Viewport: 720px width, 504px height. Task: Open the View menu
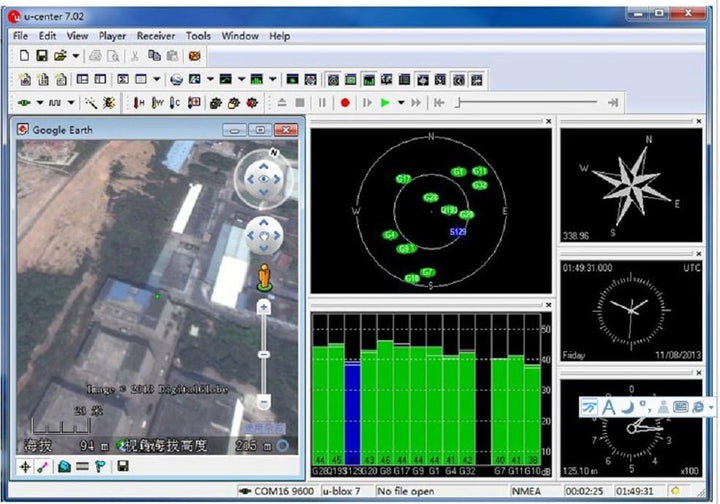[x=77, y=36]
